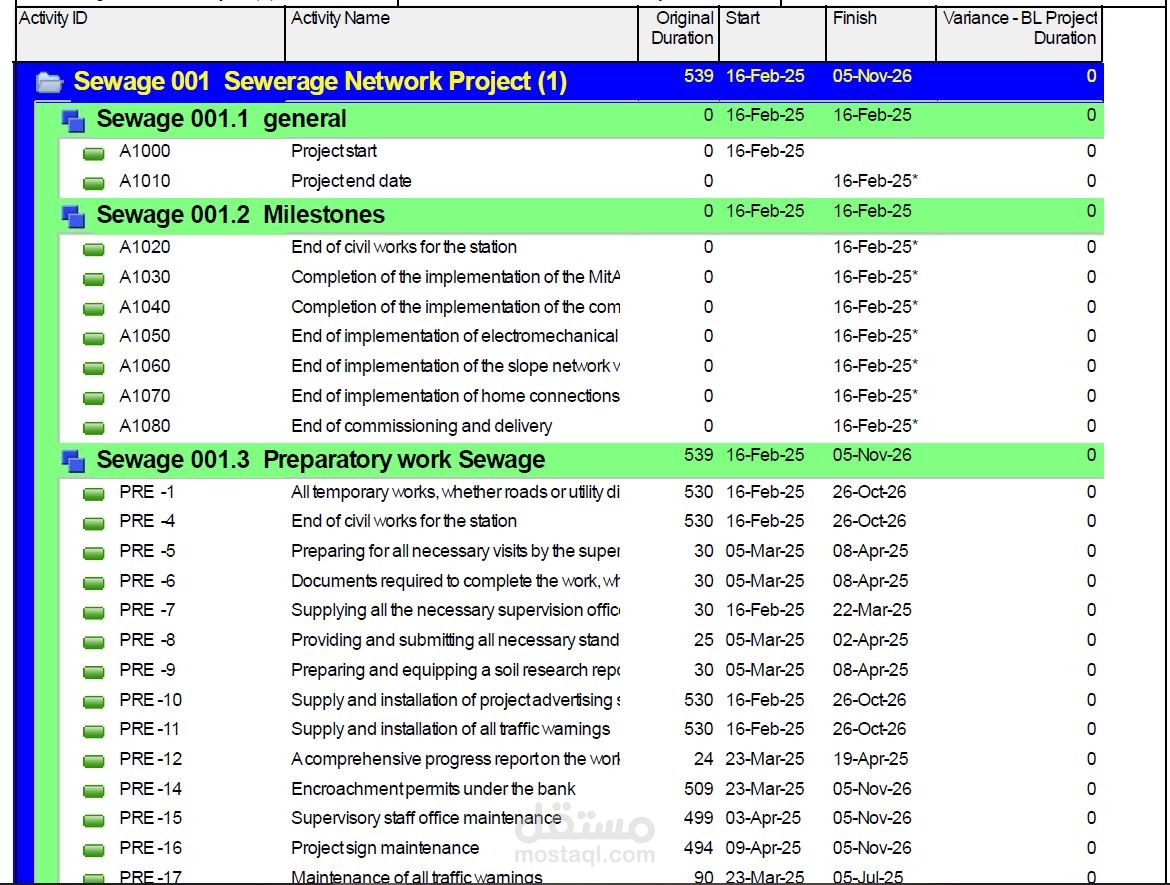Click the activity icon for PRE -15
The image size is (1170, 885).
click(93, 821)
